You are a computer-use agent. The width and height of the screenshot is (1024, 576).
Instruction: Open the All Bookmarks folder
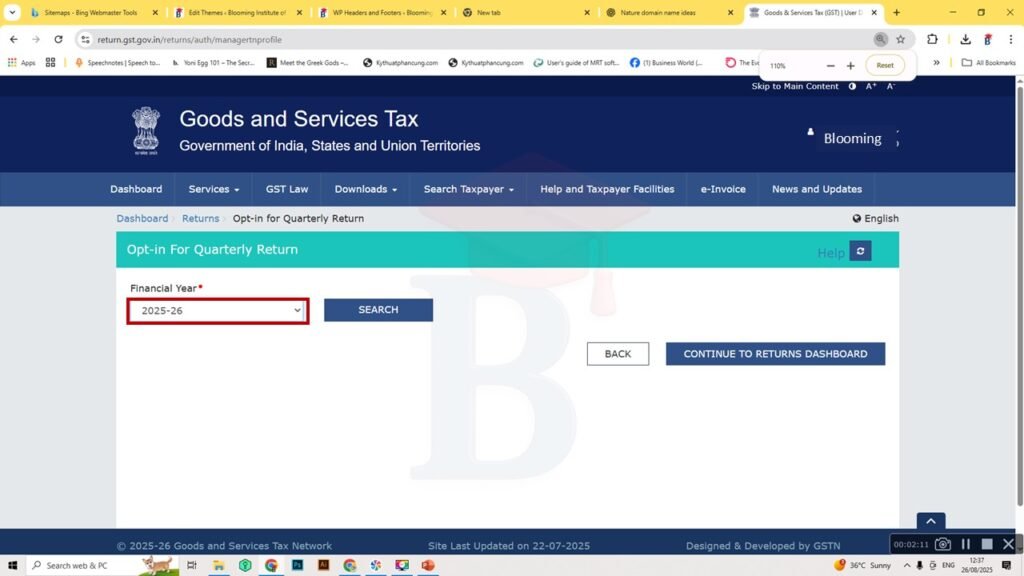click(989, 63)
